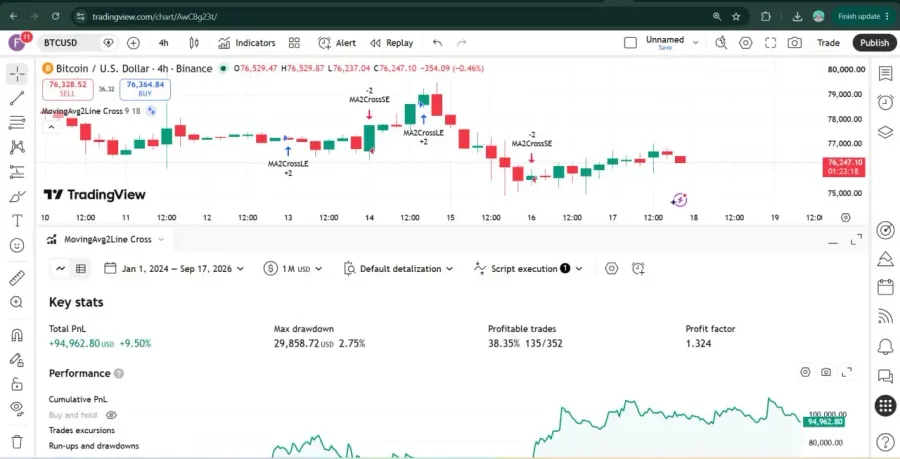Open the Indicators menu
Image resolution: width=900 pixels, height=459 pixels.
[x=247, y=43]
